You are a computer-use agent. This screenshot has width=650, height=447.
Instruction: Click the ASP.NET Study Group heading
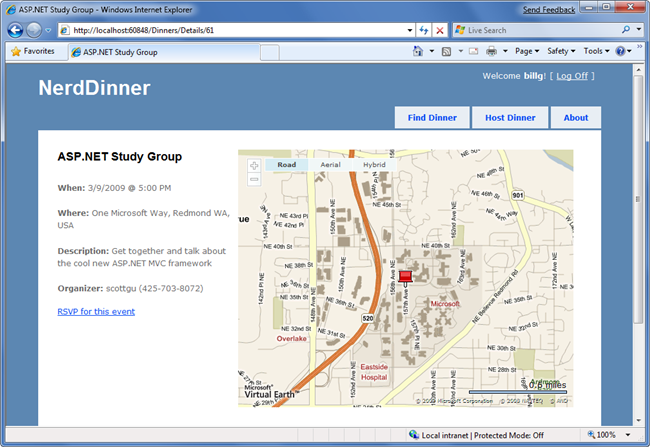click(119, 156)
